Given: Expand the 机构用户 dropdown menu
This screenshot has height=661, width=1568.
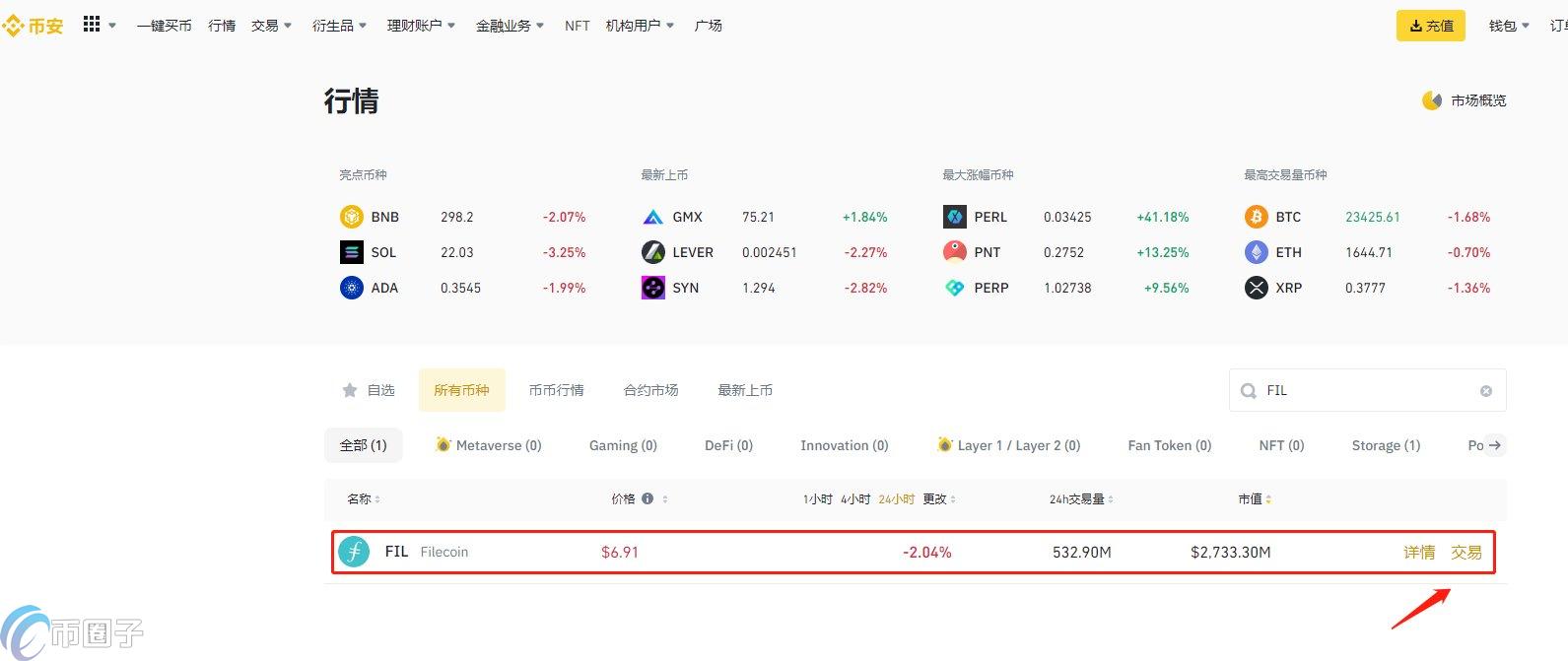Looking at the screenshot, I should click(x=641, y=26).
